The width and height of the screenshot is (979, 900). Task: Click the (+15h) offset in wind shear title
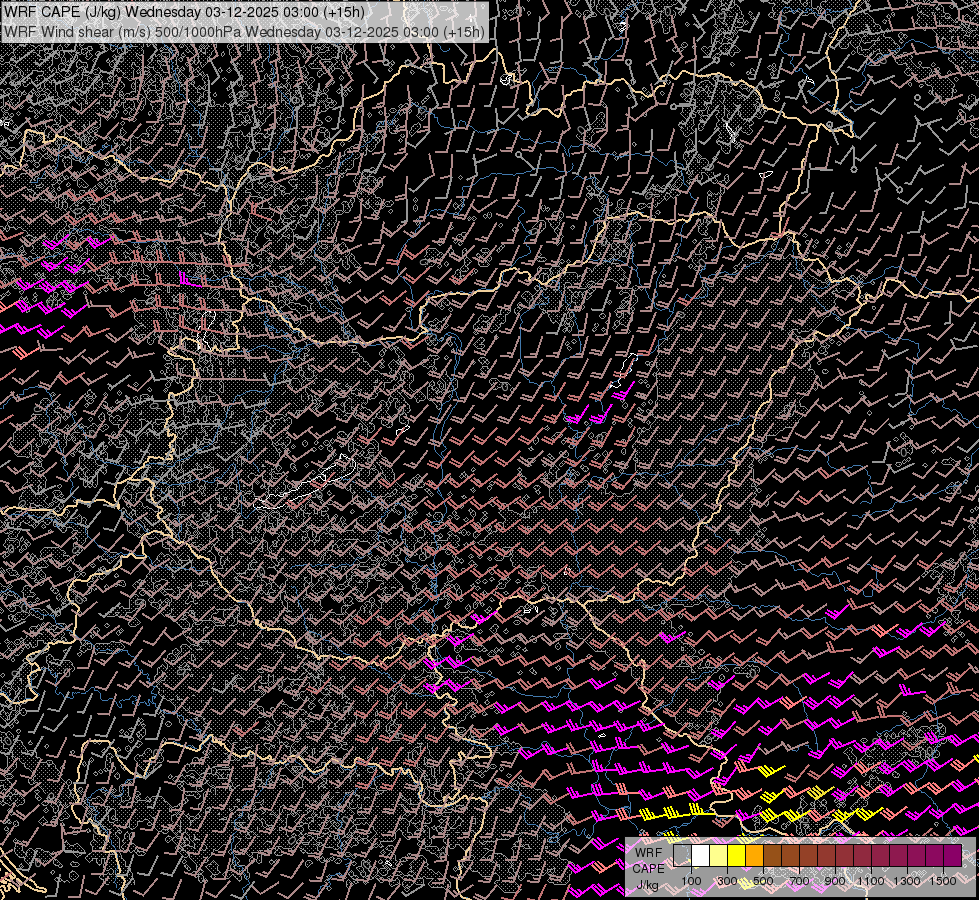click(464, 31)
